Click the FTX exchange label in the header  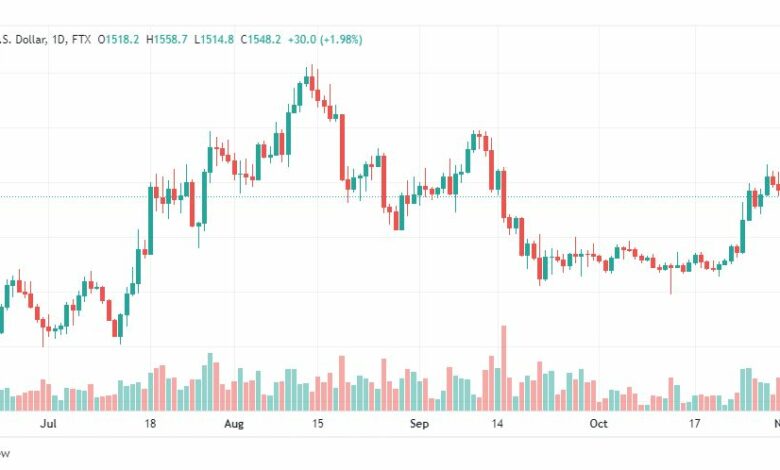tap(82, 39)
